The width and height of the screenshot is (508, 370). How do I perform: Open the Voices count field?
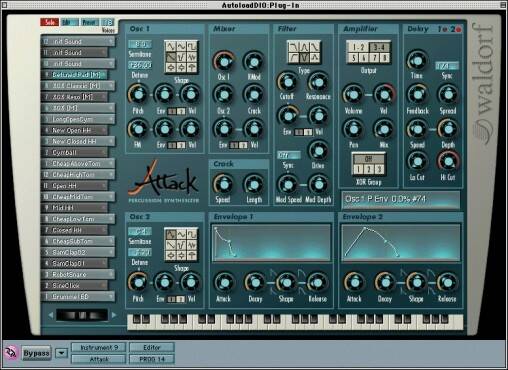[108, 22]
